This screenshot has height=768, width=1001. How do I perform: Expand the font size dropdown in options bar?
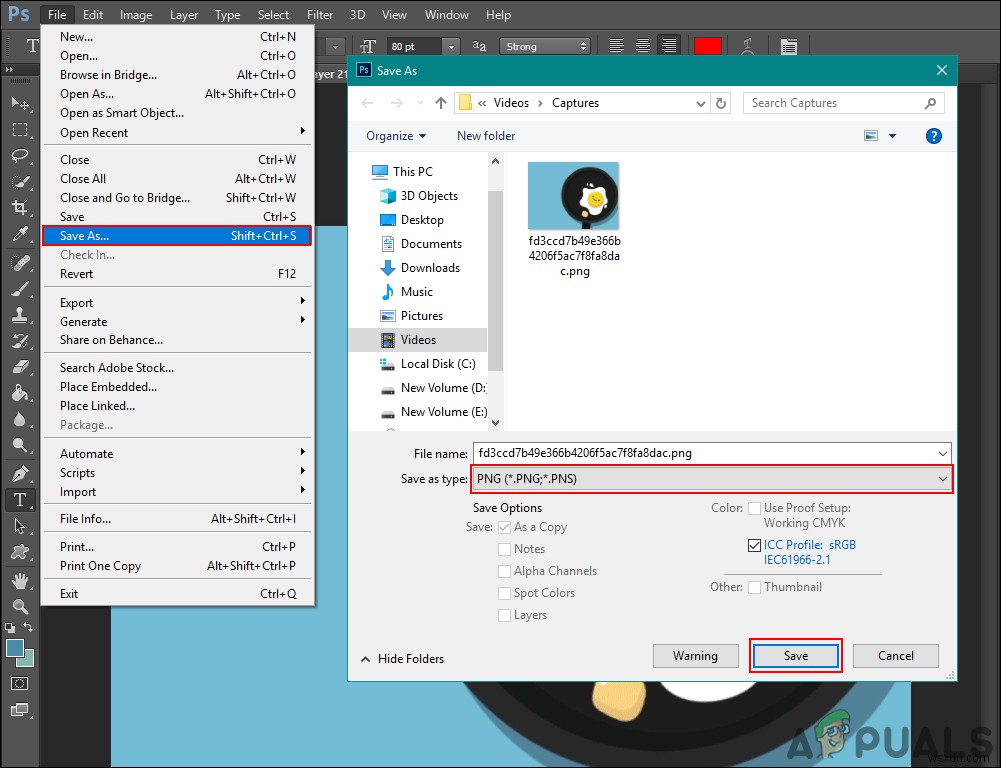click(450, 45)
